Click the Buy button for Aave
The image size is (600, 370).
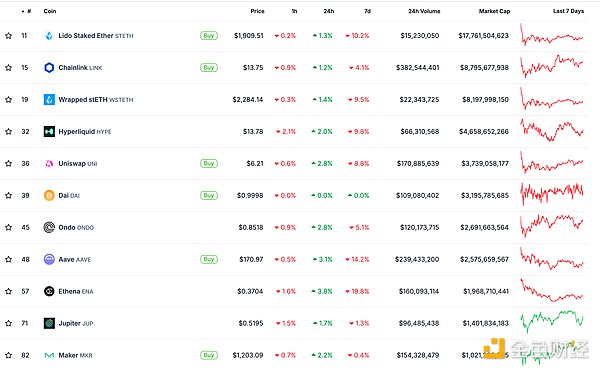click(209, 259)
